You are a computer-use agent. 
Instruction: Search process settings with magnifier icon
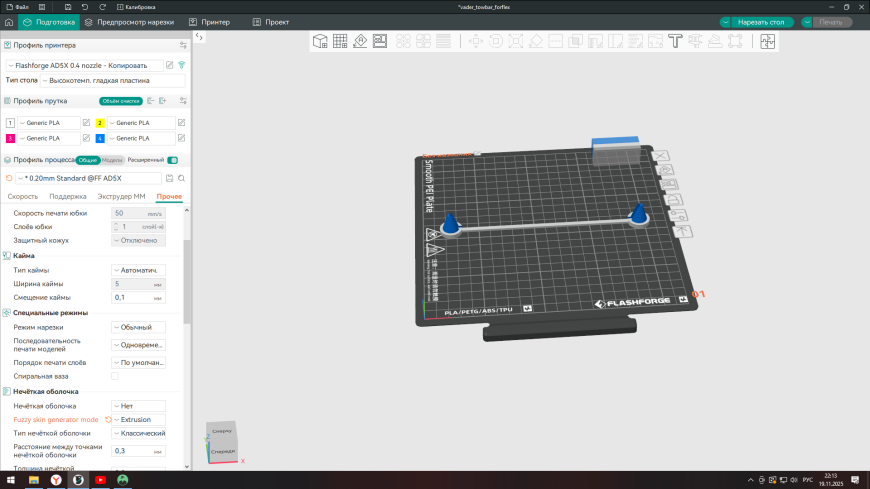click(181, 178)
